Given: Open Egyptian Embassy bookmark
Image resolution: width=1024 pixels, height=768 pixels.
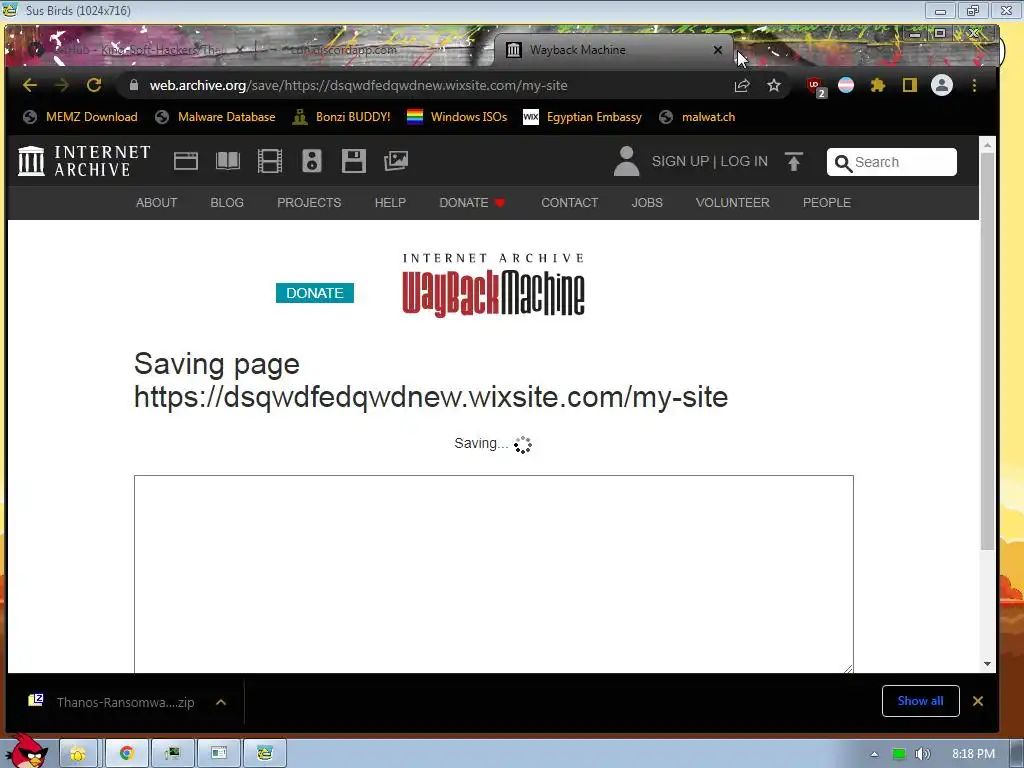Looking at the screenshot, I should click(583, 117).
